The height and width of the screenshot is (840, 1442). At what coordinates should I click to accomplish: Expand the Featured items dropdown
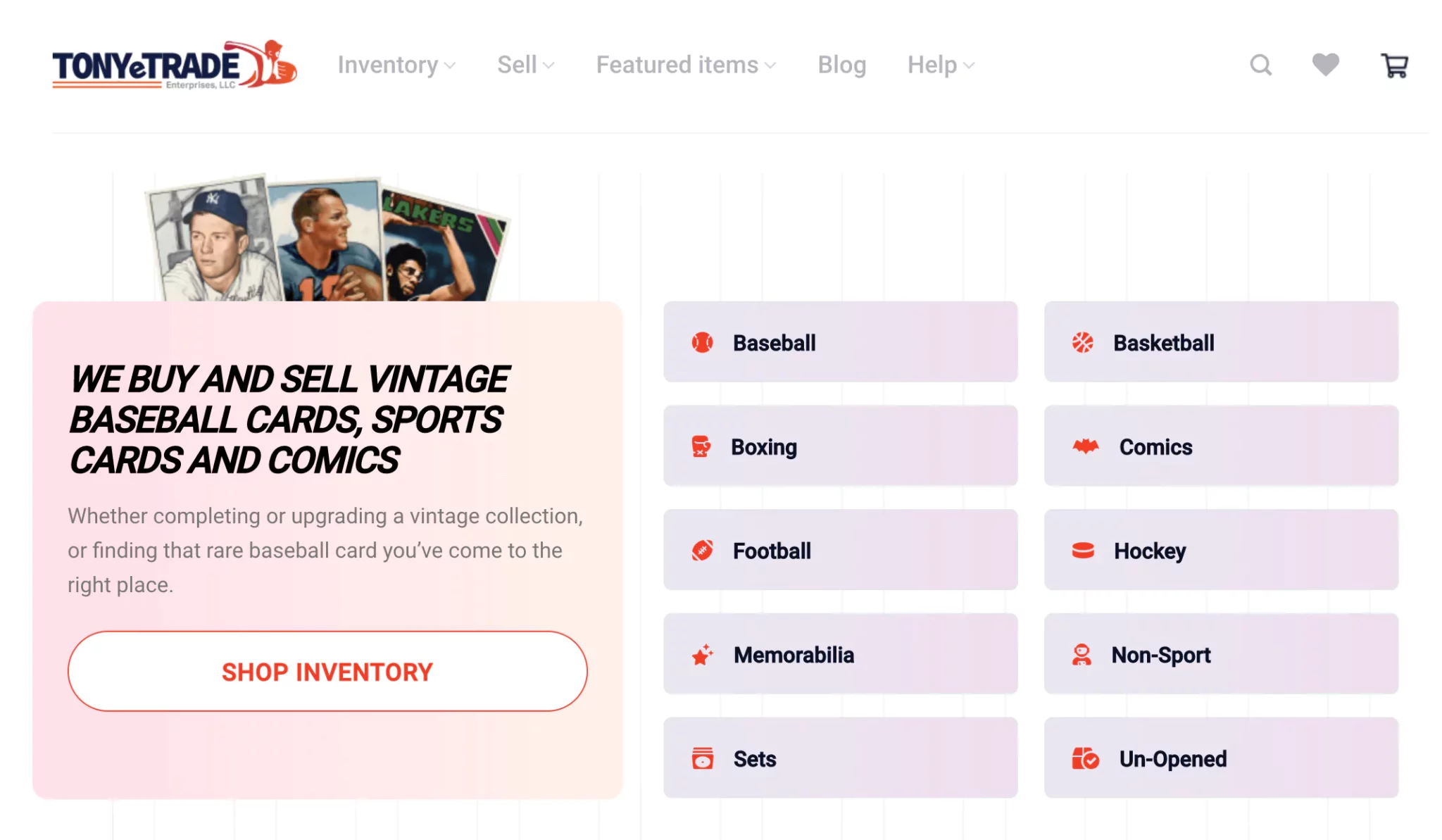click(x=686, y=65)
